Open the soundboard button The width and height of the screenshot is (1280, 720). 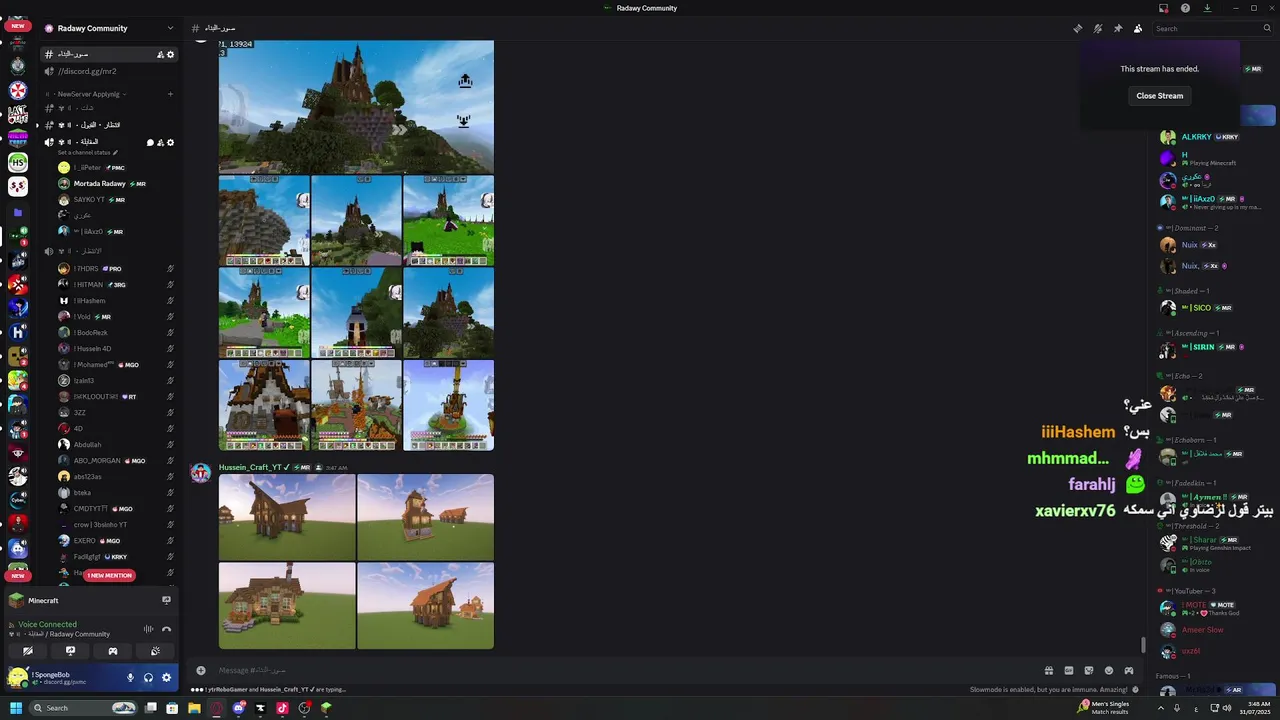155,651
